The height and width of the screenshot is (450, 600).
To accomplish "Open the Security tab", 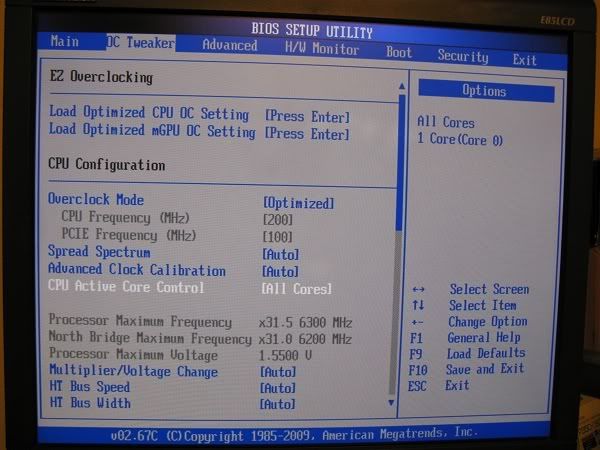I will pyautogui.click(x=463, y=56).
